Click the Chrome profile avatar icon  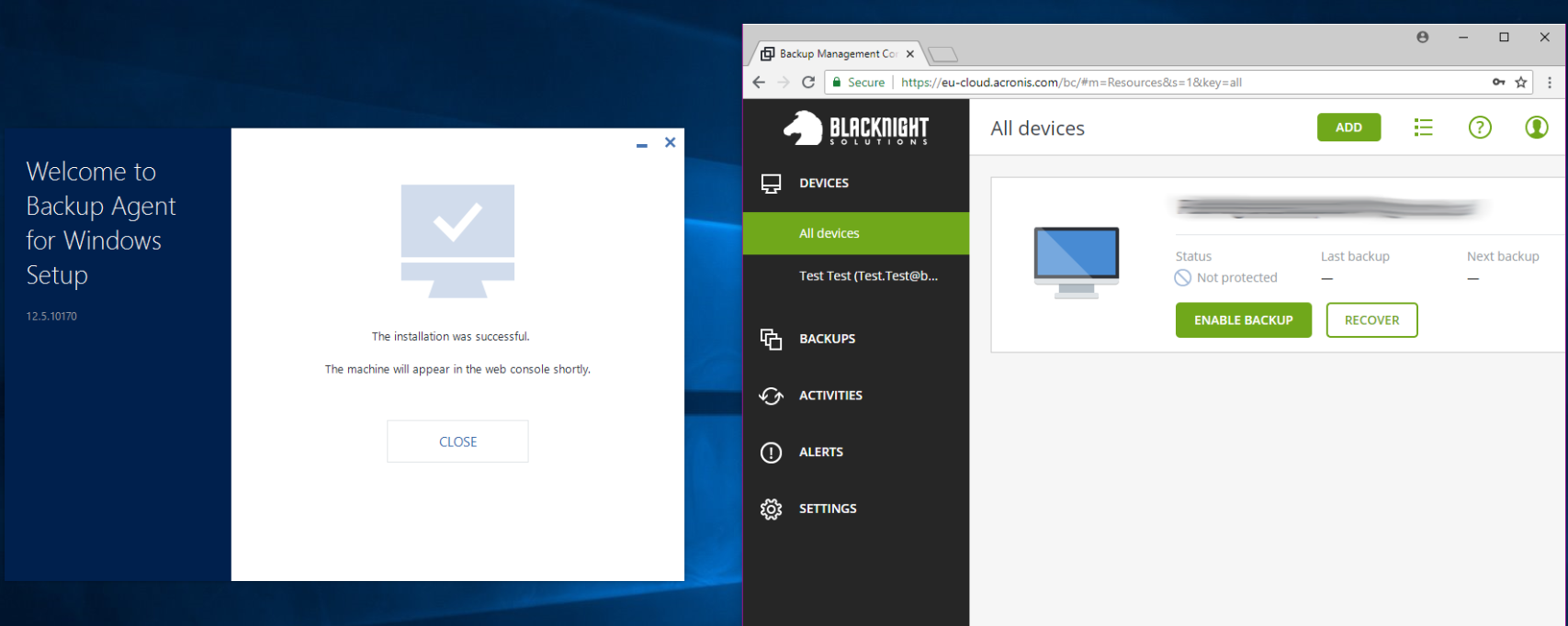1423,37
